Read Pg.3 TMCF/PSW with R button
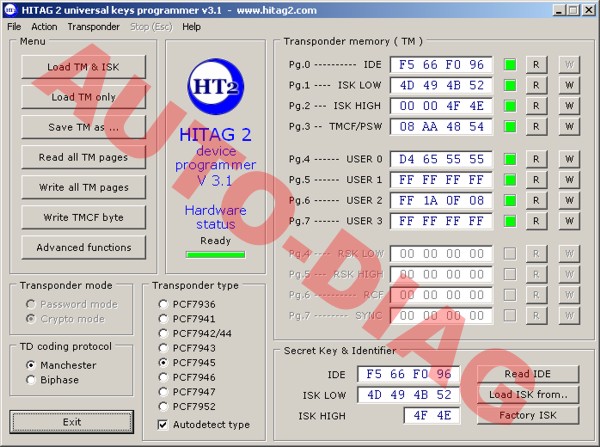The image size is (600, 447). click(536, 127)
